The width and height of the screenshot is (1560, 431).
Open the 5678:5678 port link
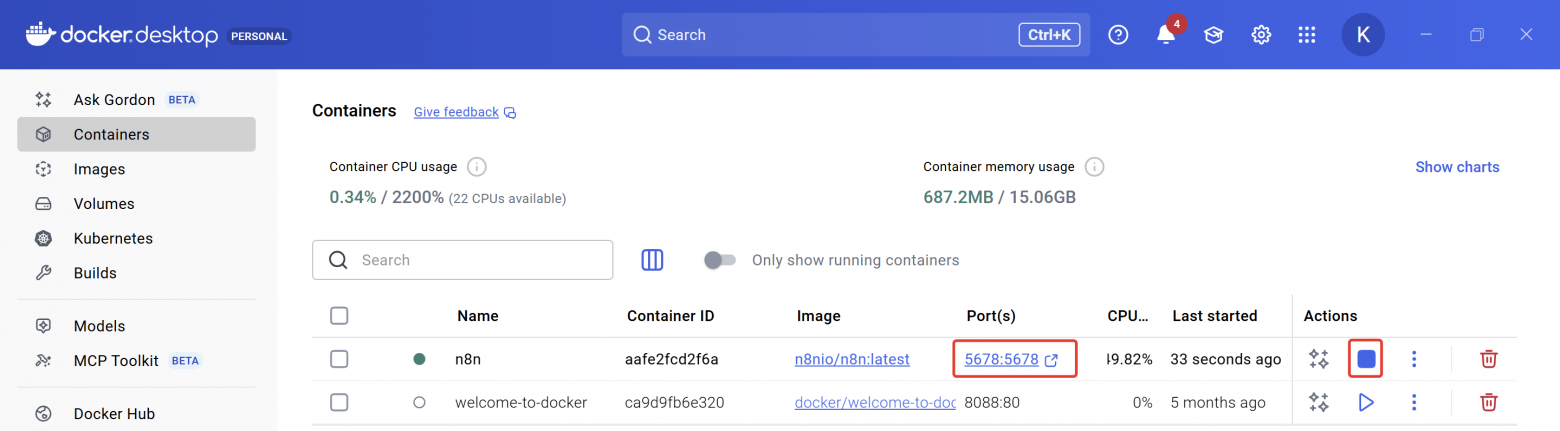point(1001,359)
